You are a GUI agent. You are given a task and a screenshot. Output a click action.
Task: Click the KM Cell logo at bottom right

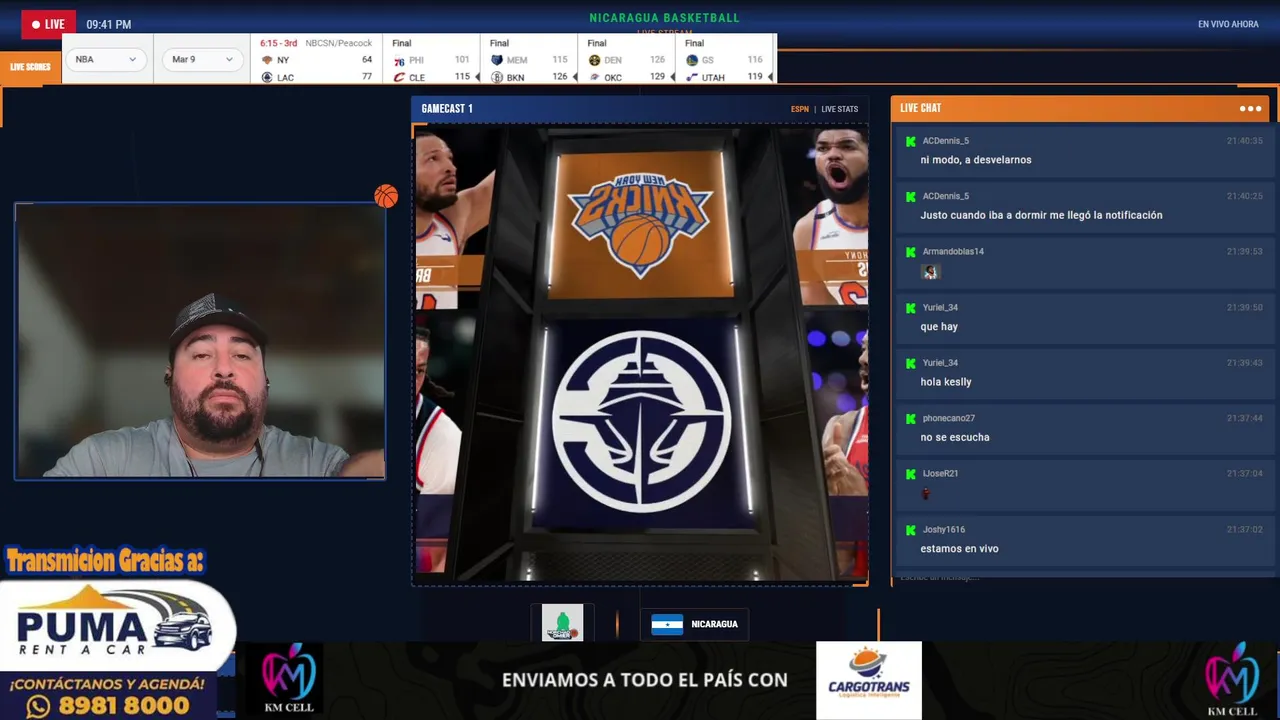pyautogui.click(x=1231, y=680)
